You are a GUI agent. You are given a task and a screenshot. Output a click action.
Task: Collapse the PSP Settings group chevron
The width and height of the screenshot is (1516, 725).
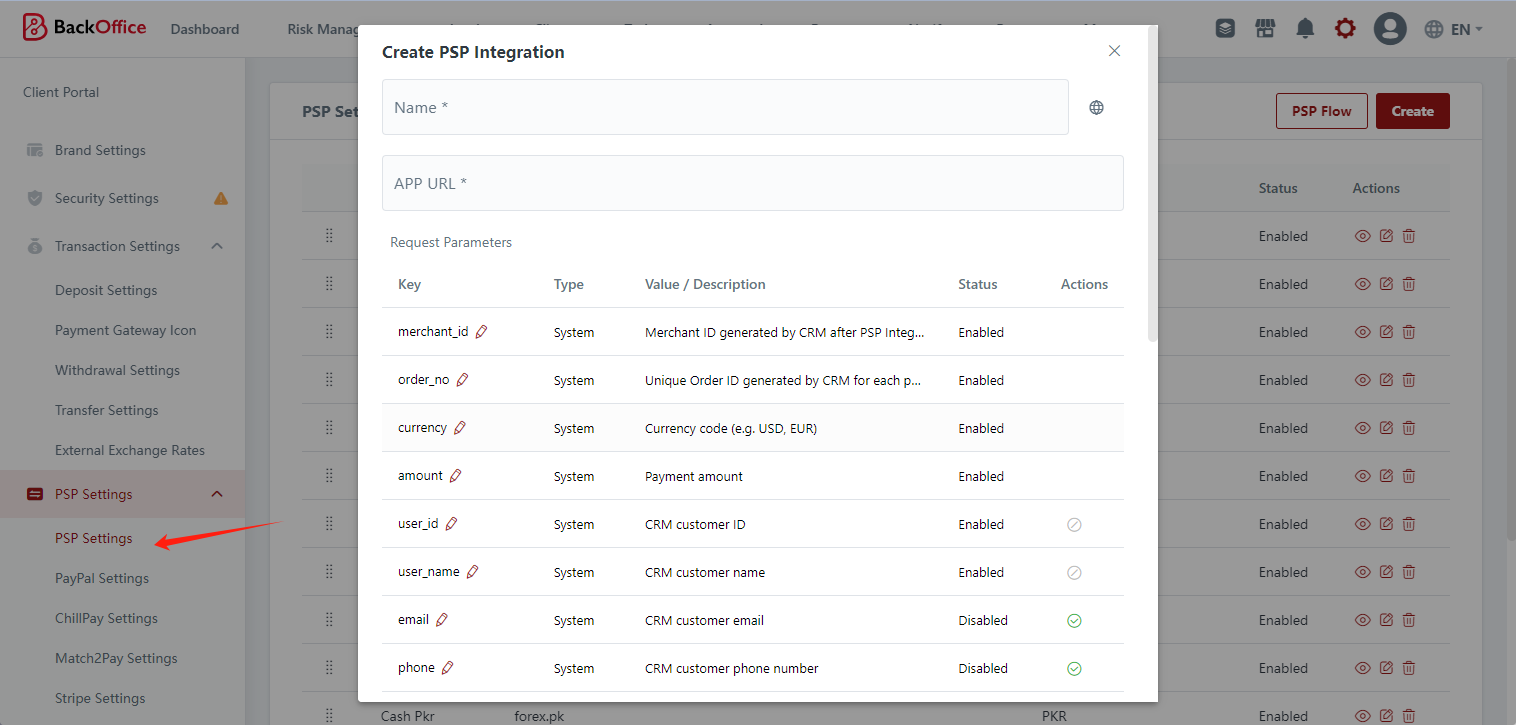click(217, 494)
